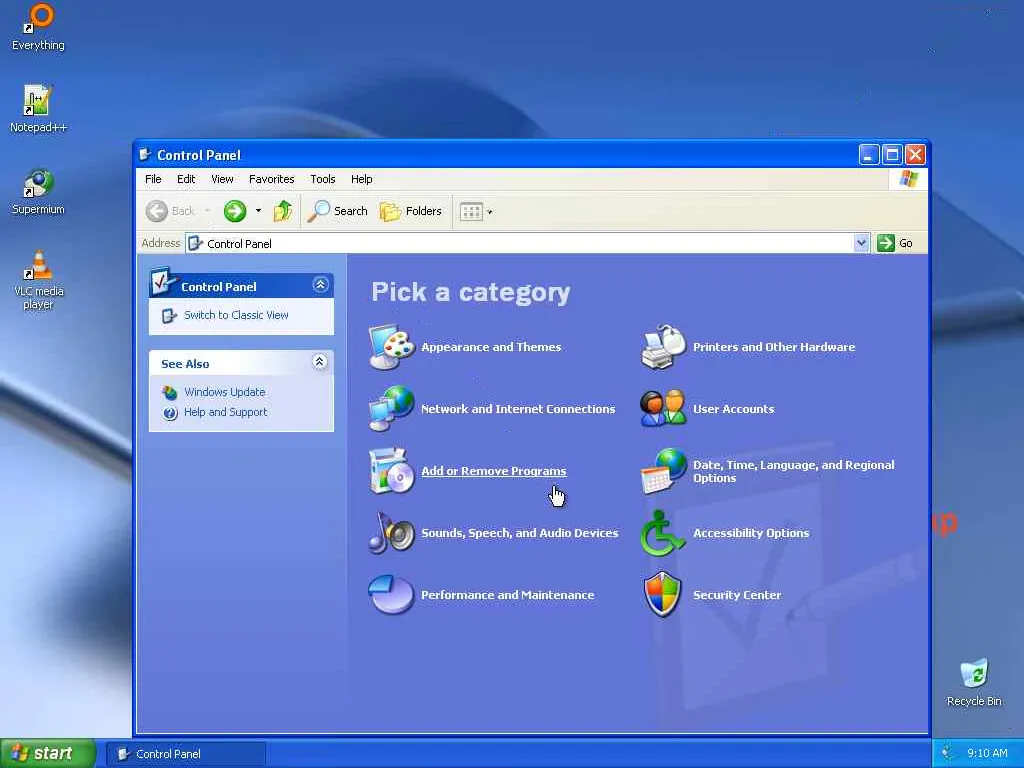Screen dimensions: 1024x768
Task: Open the Security Center shield icon
Action: (x=663, y=595)
